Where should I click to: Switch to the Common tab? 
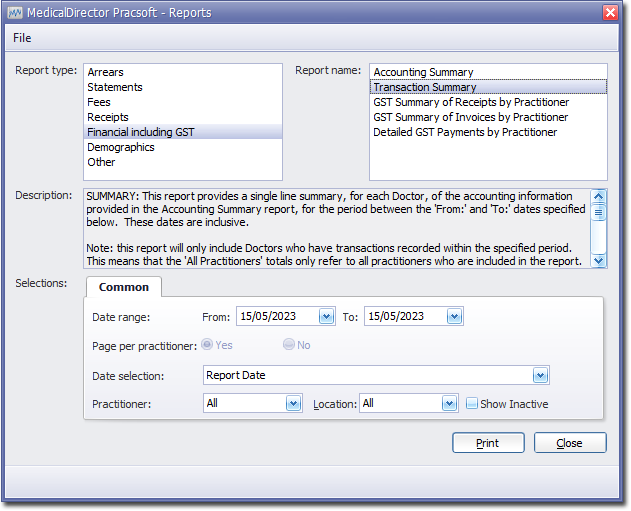124,287
